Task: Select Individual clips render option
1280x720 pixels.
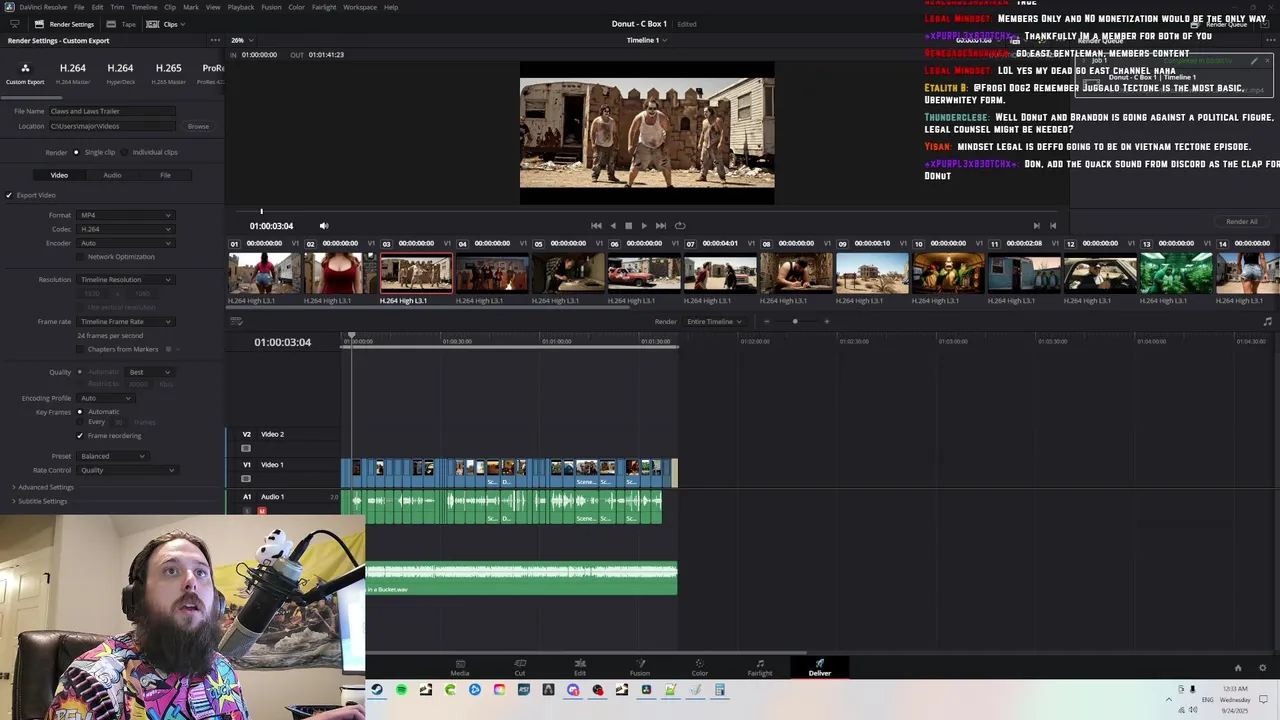Action: tap(150, 152)
